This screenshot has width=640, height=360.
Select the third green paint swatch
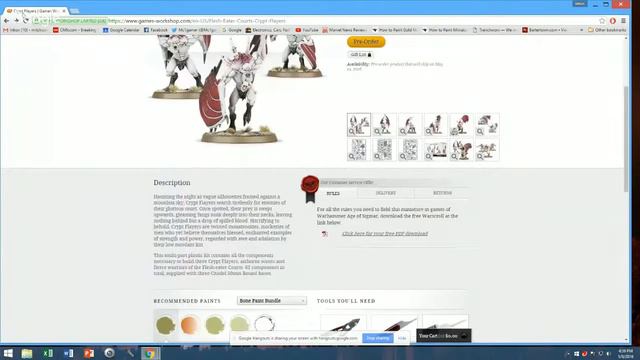(x=215, y=325)
